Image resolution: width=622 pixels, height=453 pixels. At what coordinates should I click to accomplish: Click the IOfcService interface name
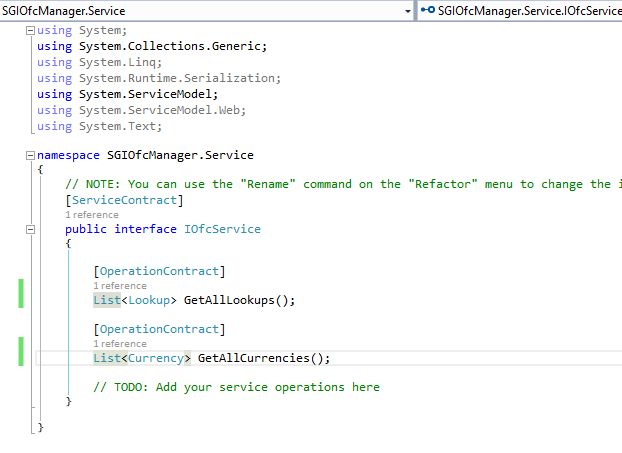[222, 229]
